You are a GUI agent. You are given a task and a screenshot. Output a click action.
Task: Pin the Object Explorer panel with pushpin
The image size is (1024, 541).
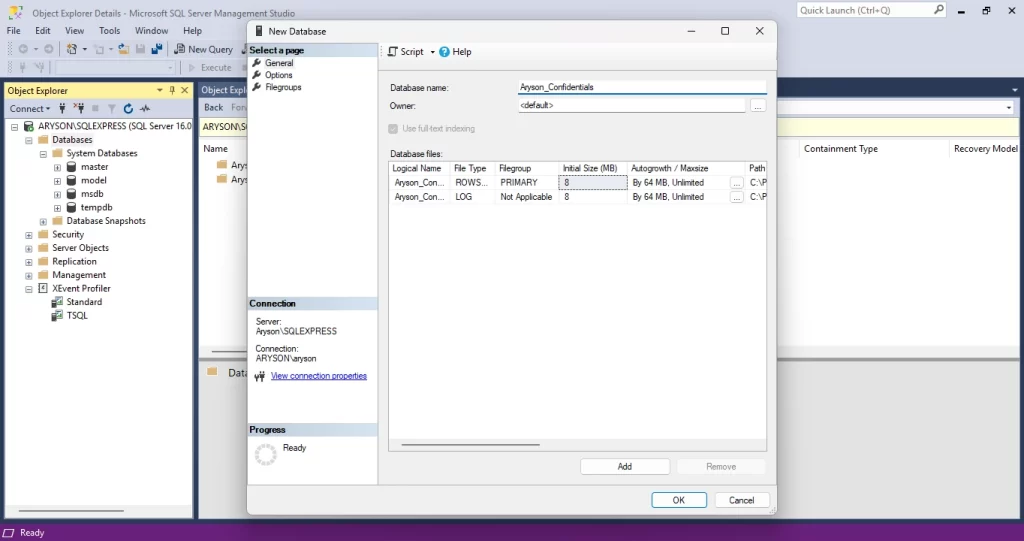click(172, 90)
